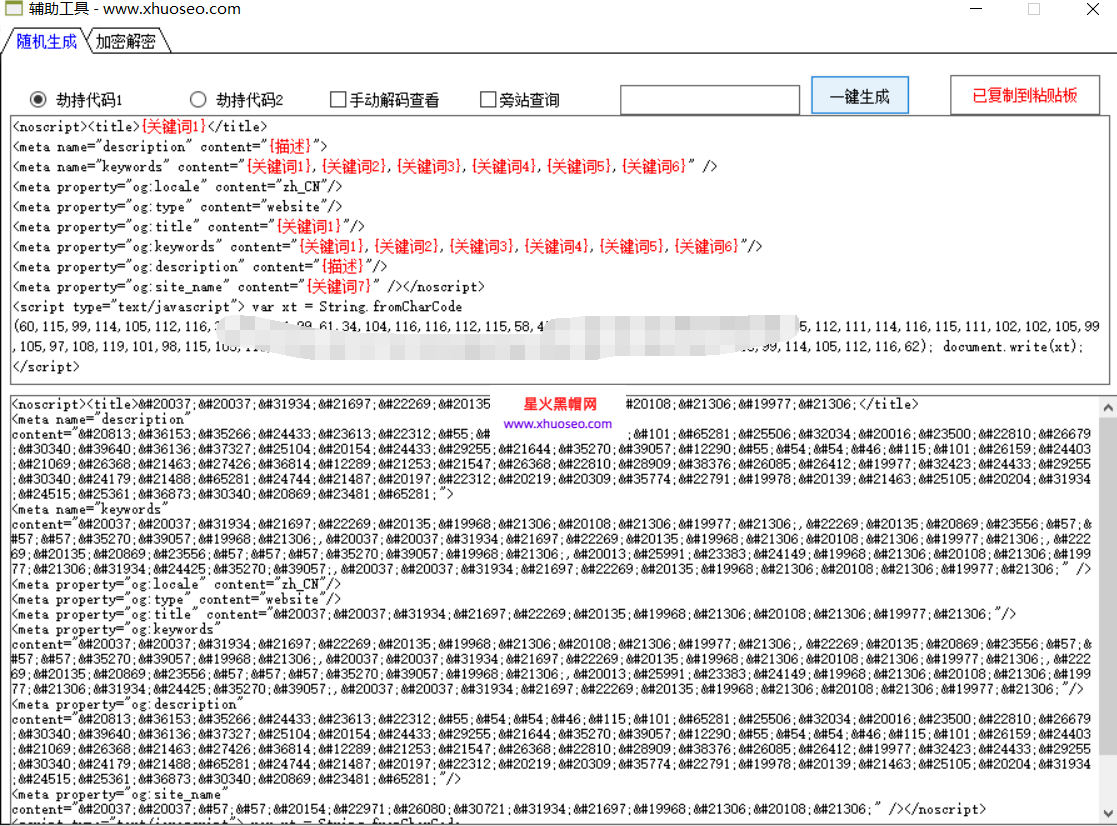
Task: Click the template line "<noscript><title>{关键词1}</title>"
Action: point(140,127)
